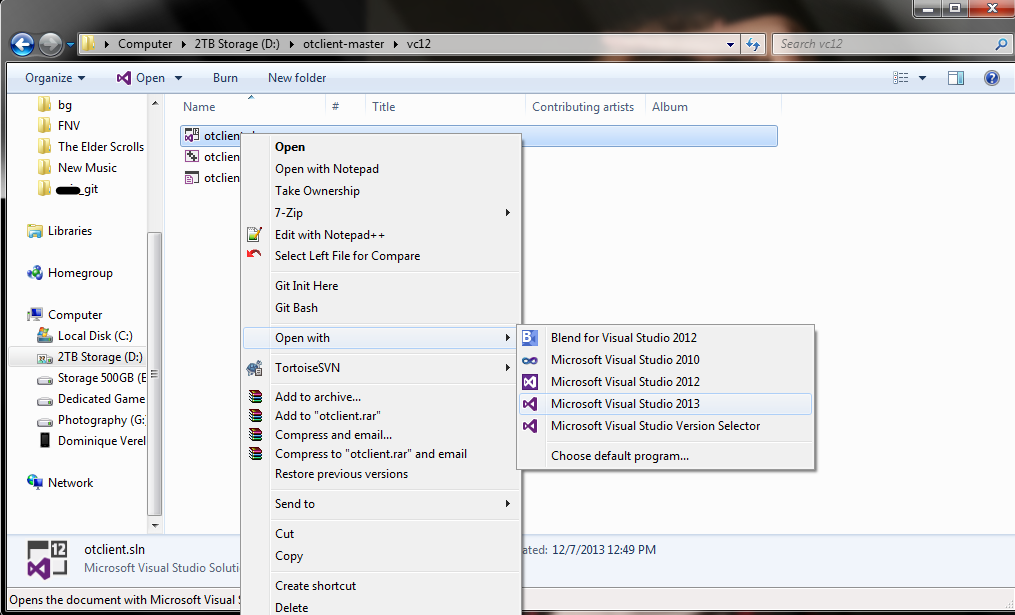Click the second otclient project file icon

(192, 156)
